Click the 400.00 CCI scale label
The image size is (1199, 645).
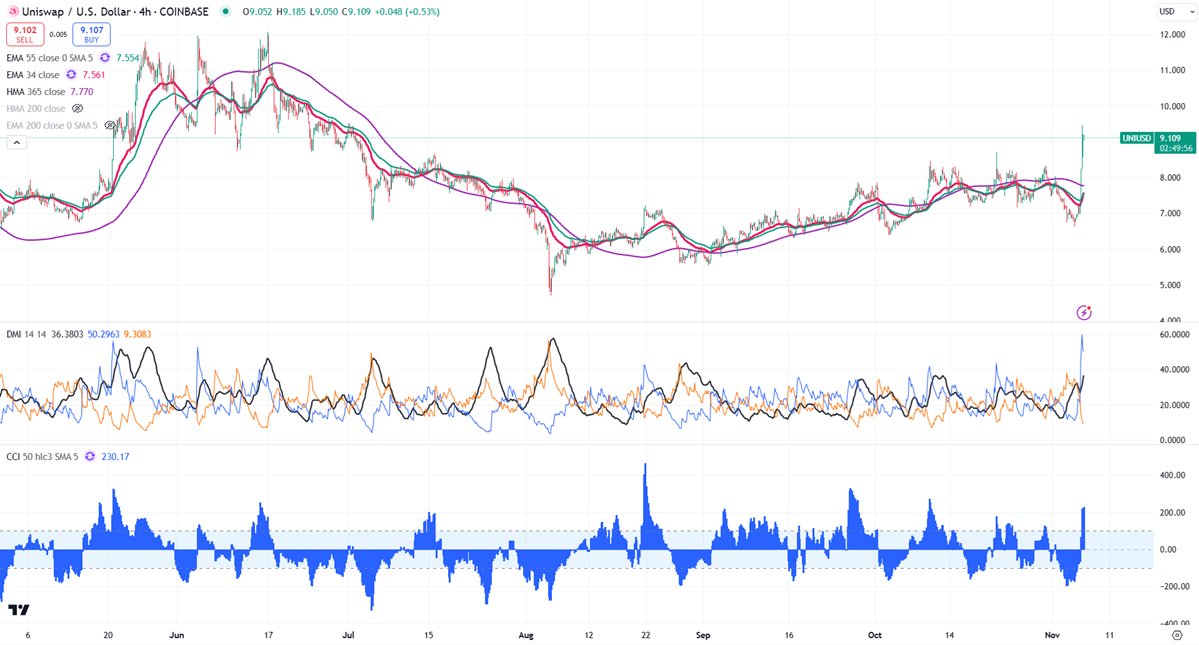pyautogui.click(x=1173, y=475)
